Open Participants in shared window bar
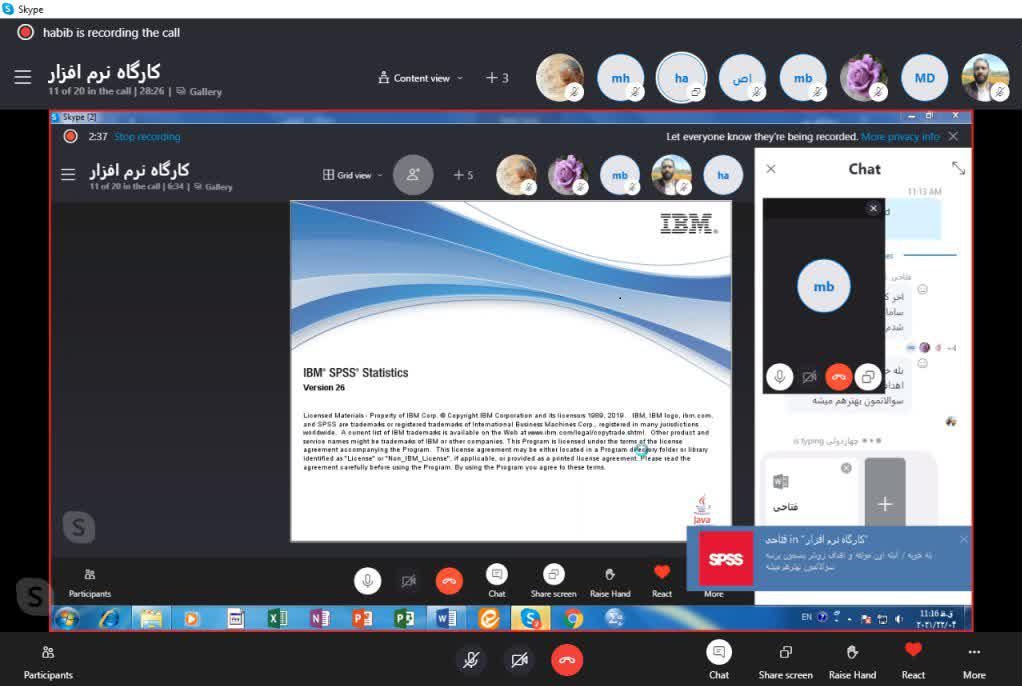1022x686 pixels. (x=90, y=582)
